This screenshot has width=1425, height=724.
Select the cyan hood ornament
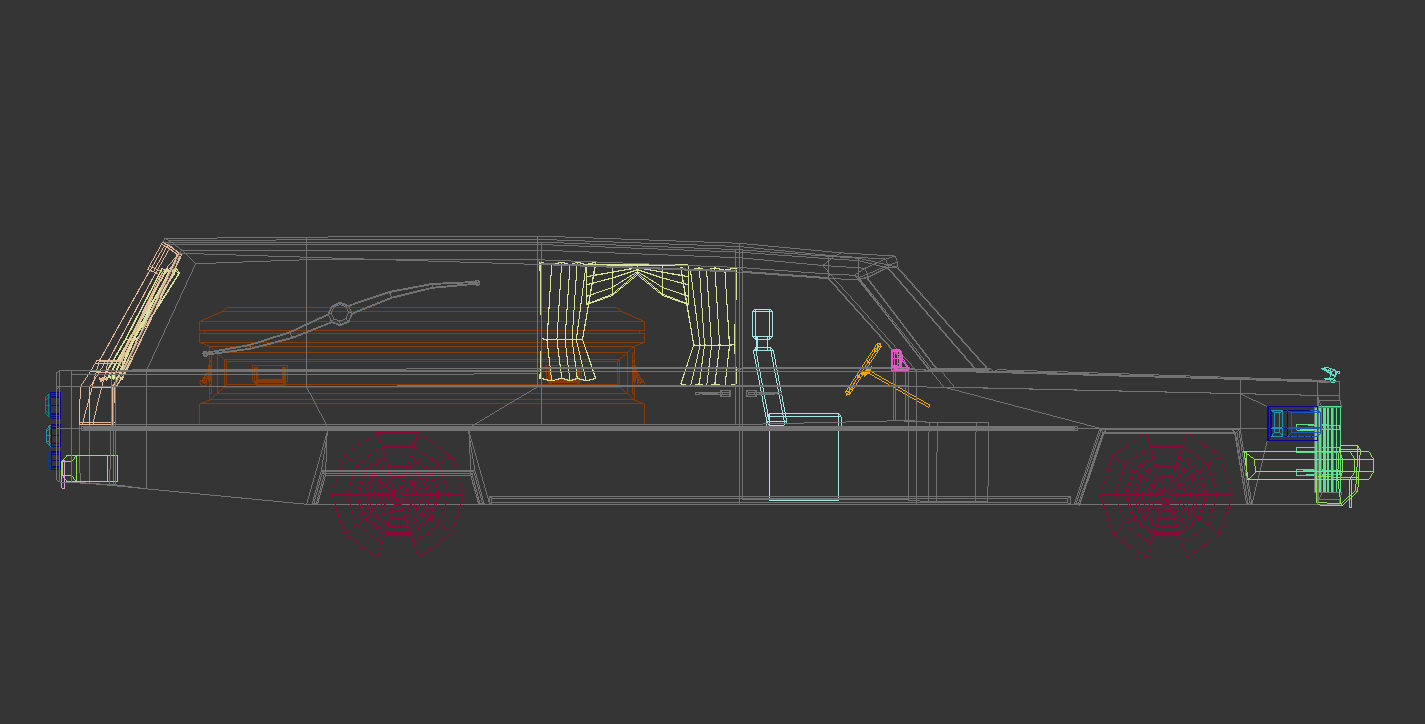[1331, 374]
